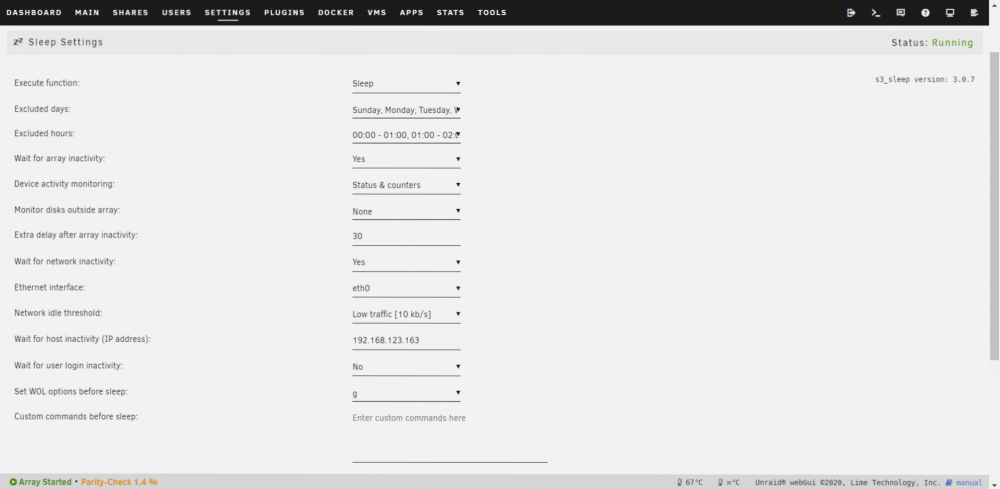The height and width of the screenshot is (489, 1000).
Task: Open the terminal console icon
Action: pos(876,13)
